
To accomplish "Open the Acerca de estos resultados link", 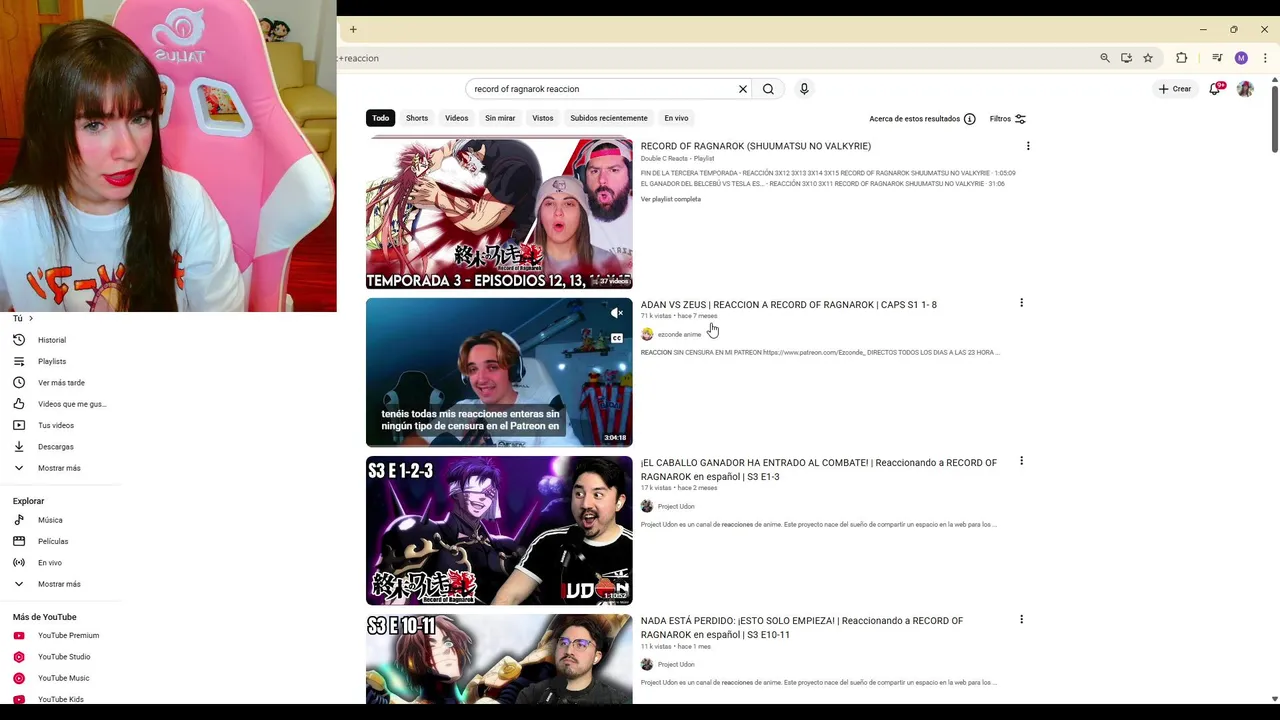I will click(915, 119).
